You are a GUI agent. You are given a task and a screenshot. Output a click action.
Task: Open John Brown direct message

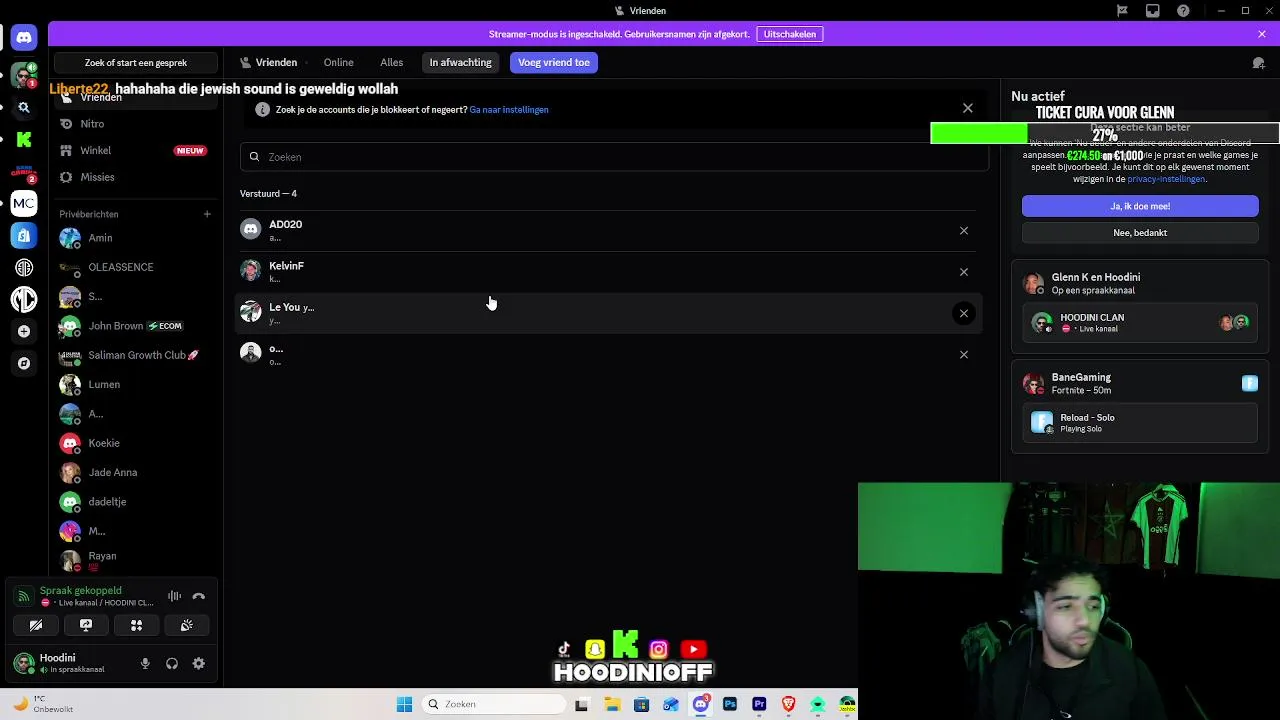pyautogui.click(x=135, y=326)
